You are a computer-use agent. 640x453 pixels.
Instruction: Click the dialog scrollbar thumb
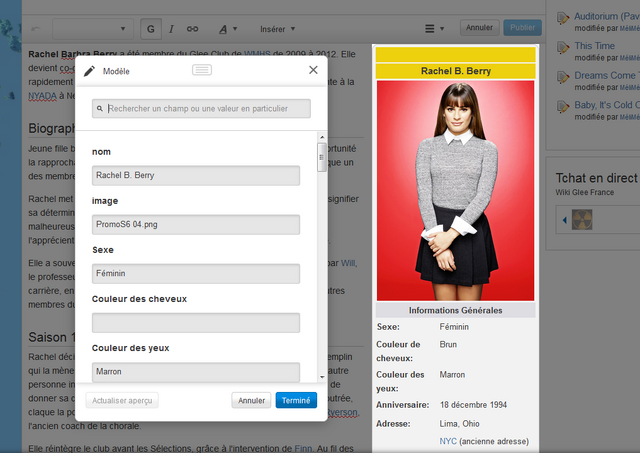322,157
